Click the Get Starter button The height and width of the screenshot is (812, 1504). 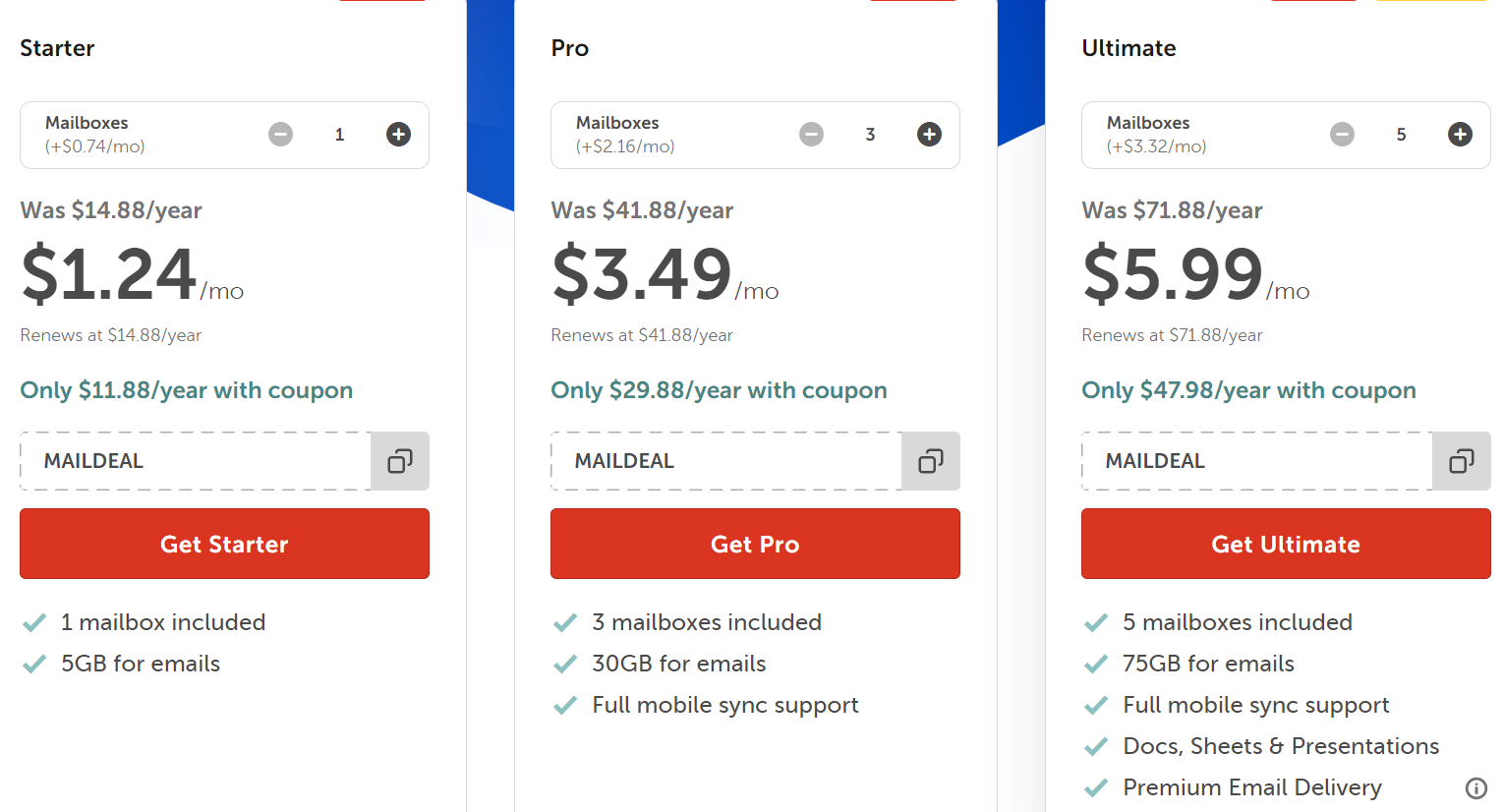tap(224, 544)
